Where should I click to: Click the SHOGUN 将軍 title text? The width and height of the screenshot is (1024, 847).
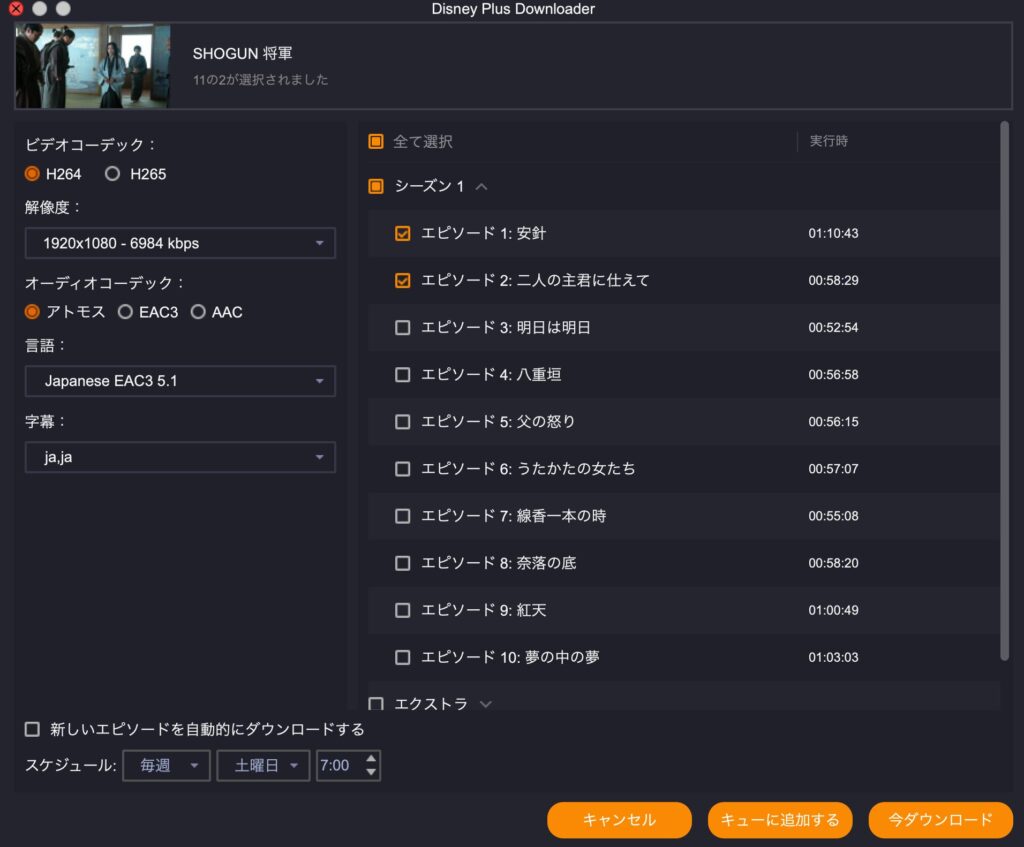pyautogui.click(x=242, y=54)
